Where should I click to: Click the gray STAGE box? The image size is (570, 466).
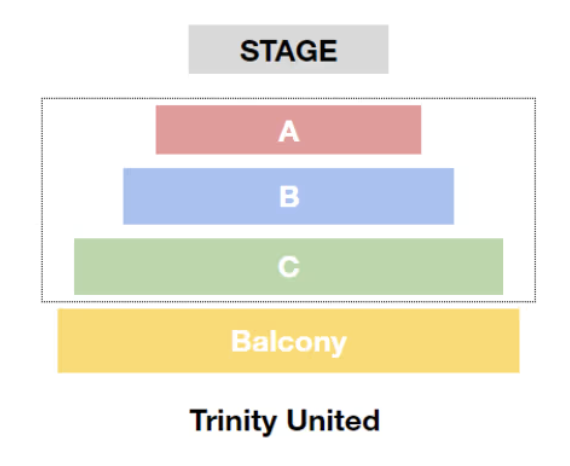coord(288,49)
